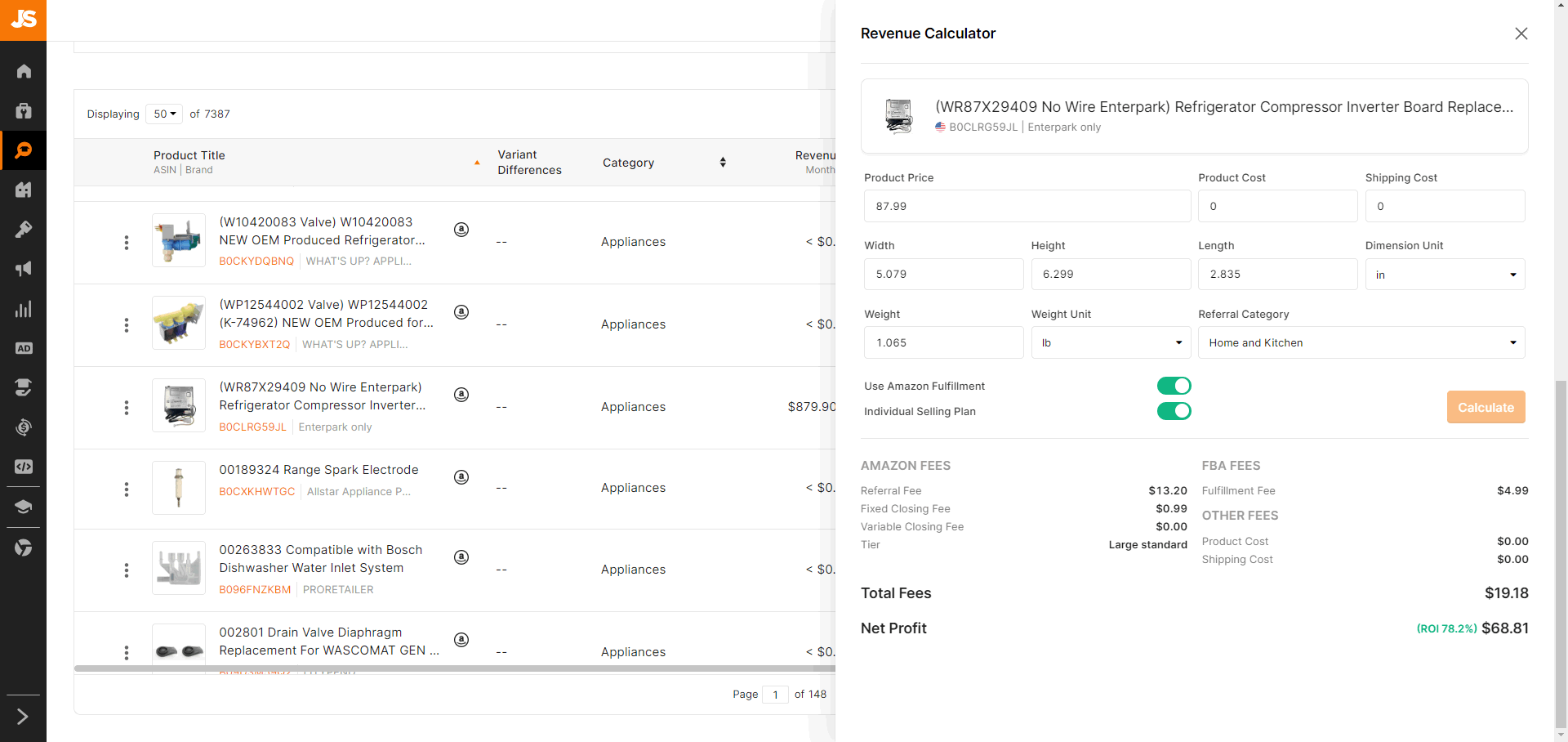Click the page vertical scrollbar
The width and height of the screenshot is (1568, 742).
tap(1561, 556)
